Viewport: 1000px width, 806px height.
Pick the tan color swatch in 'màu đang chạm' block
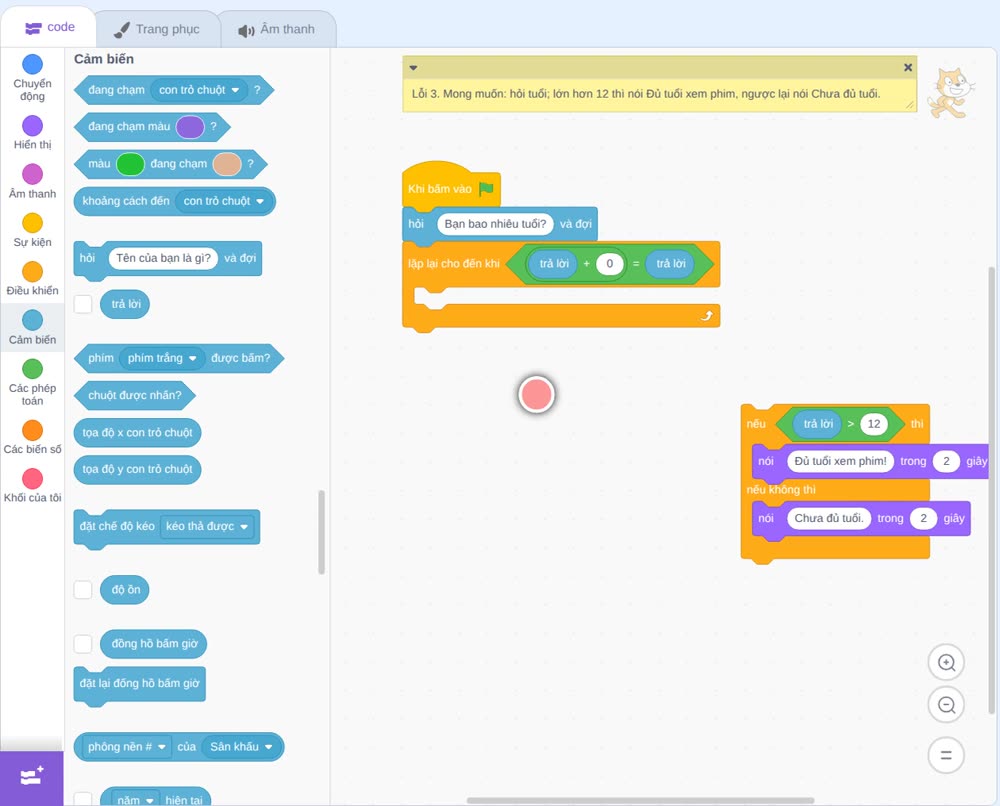tap(227, 164)
